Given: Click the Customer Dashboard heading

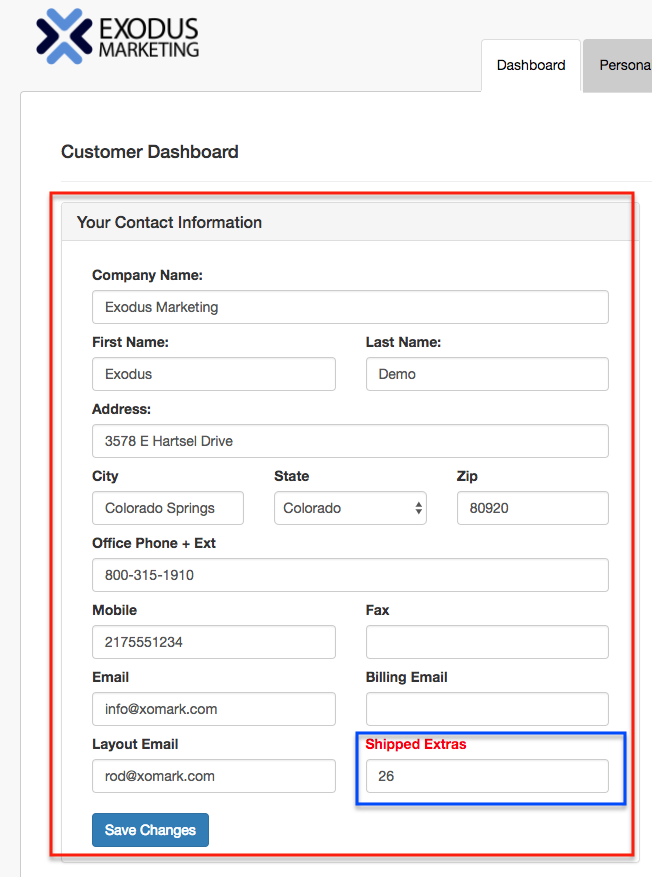Looking at the screenshot, I should pos(150,152).
